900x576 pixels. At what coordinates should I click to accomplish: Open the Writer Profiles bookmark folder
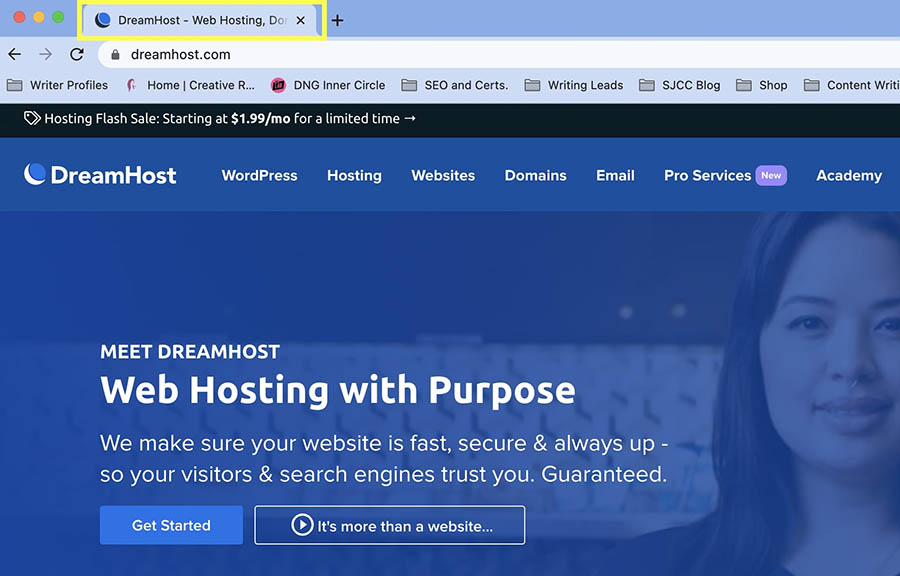coord(57,85)
